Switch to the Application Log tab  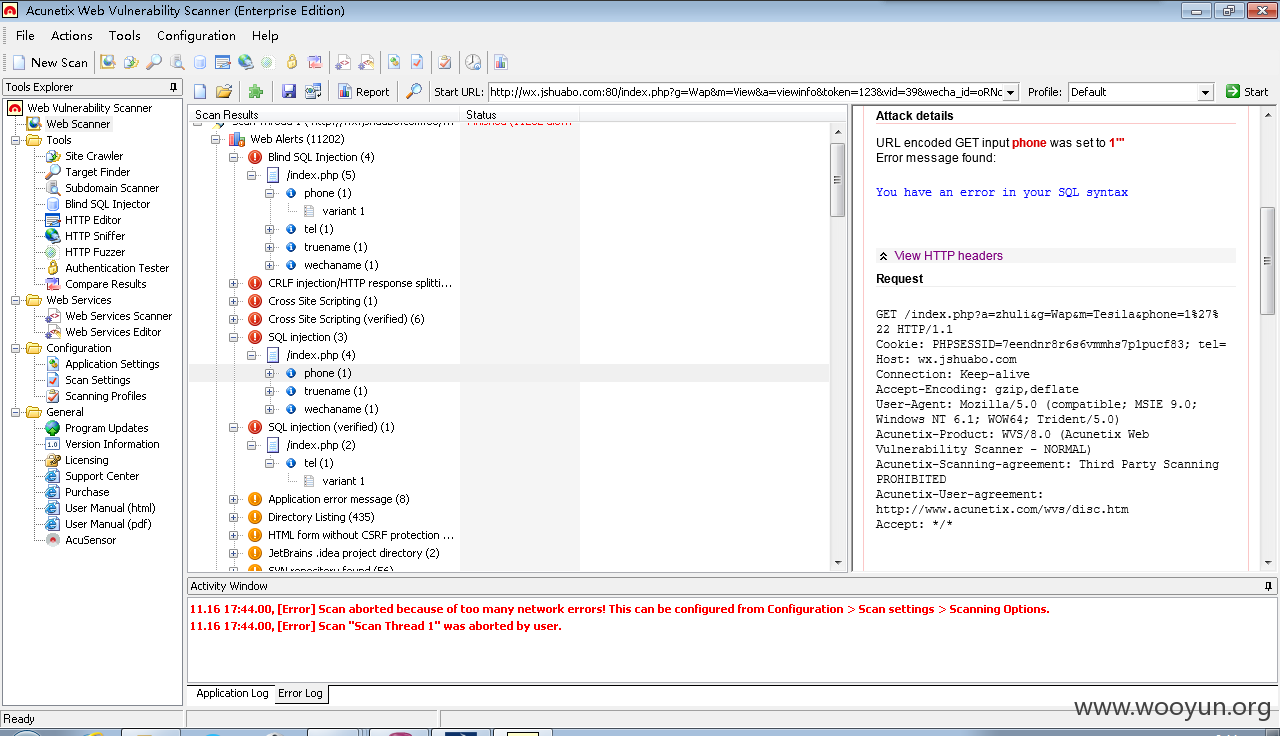click(232, 693)
